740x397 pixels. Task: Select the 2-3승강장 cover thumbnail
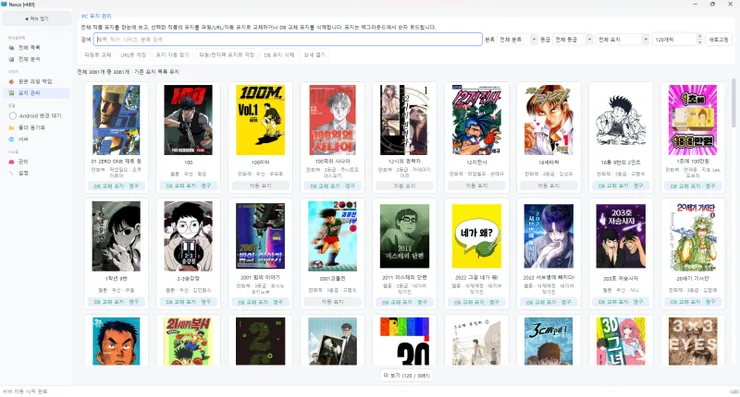point(188,236)
